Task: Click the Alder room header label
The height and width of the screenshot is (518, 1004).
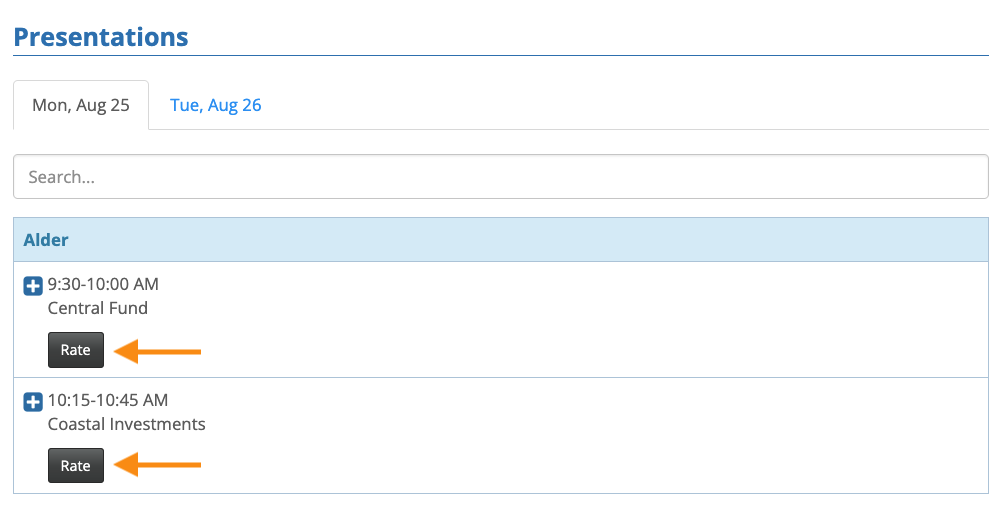Action: pos(46,240)
